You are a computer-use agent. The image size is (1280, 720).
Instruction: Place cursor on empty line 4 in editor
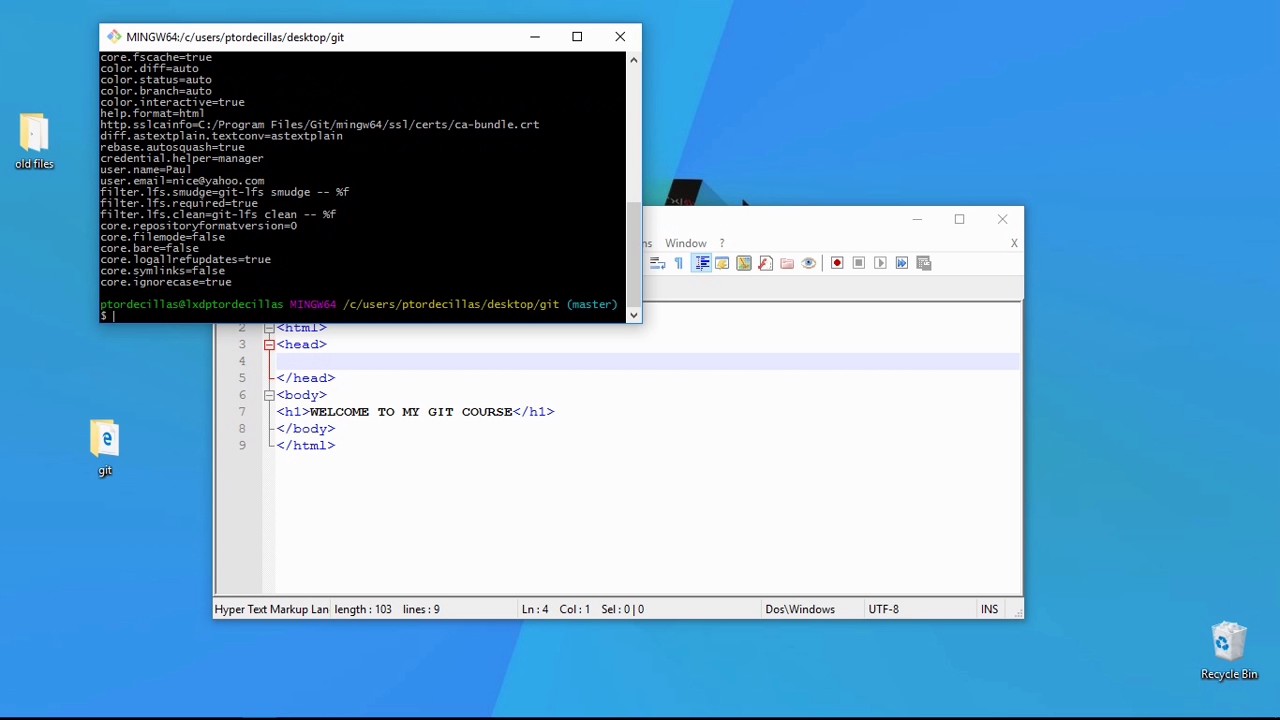(x=648, y=361)
